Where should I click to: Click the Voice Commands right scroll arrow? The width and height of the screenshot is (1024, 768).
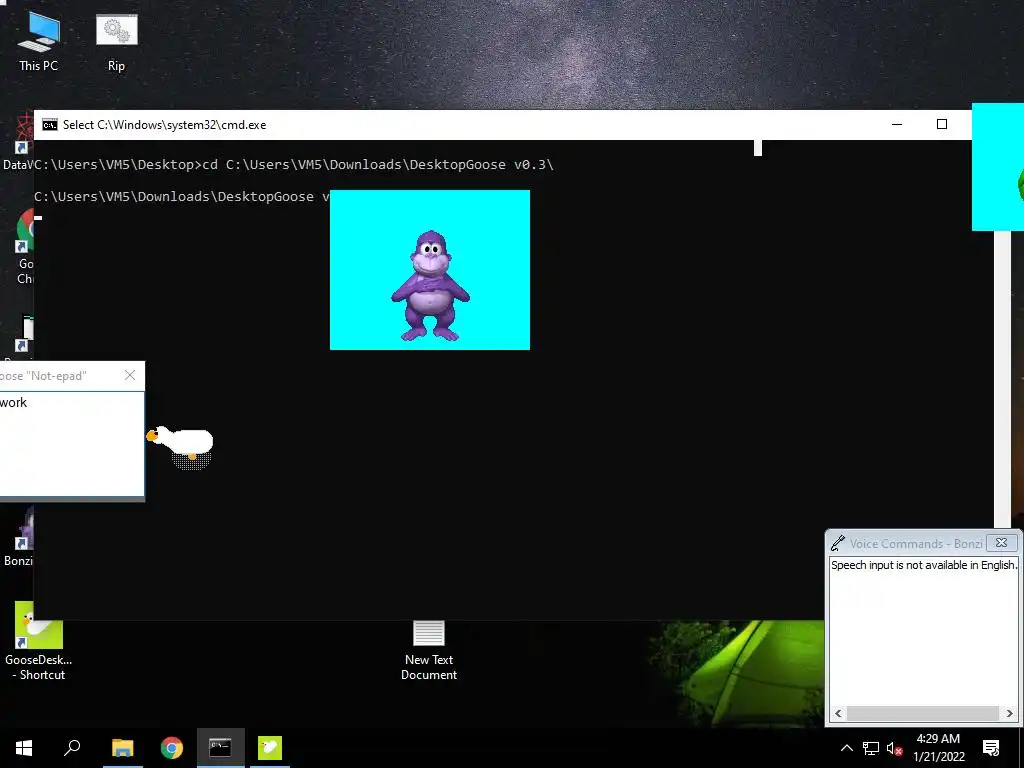[x=1009, y=713]
